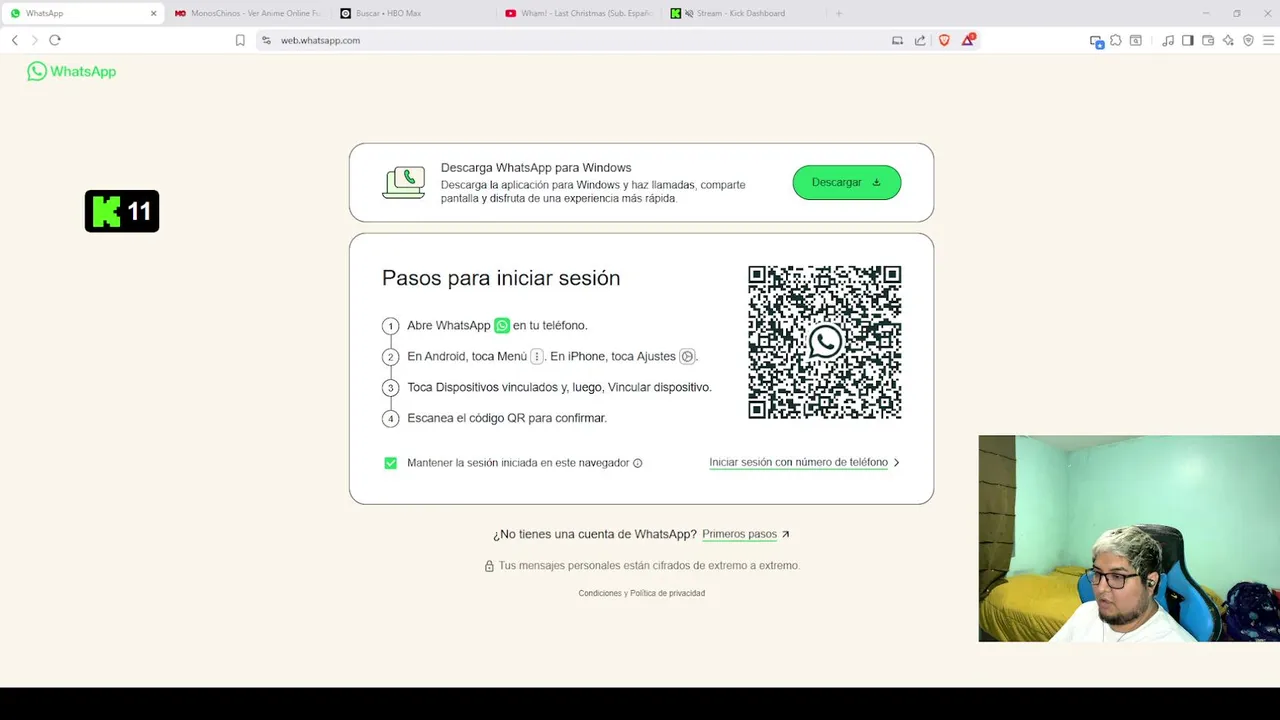Click Descarga WhatsApp para Windows title
Viewport: 1280px width, 720px height.
point(536,168)
